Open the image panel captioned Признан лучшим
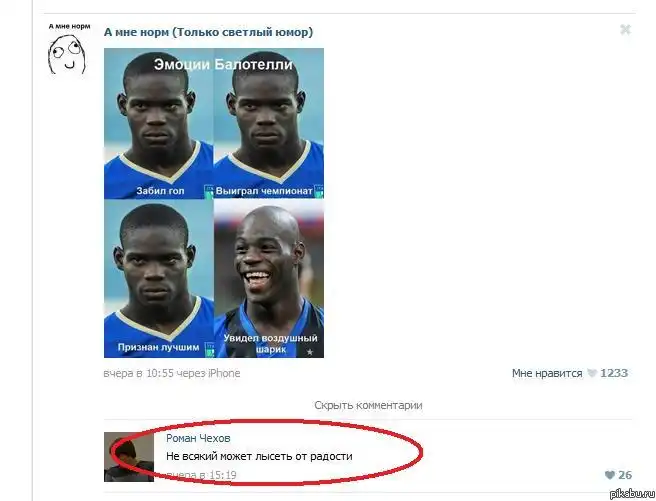 pyautogui.click(x=159, y=279)
